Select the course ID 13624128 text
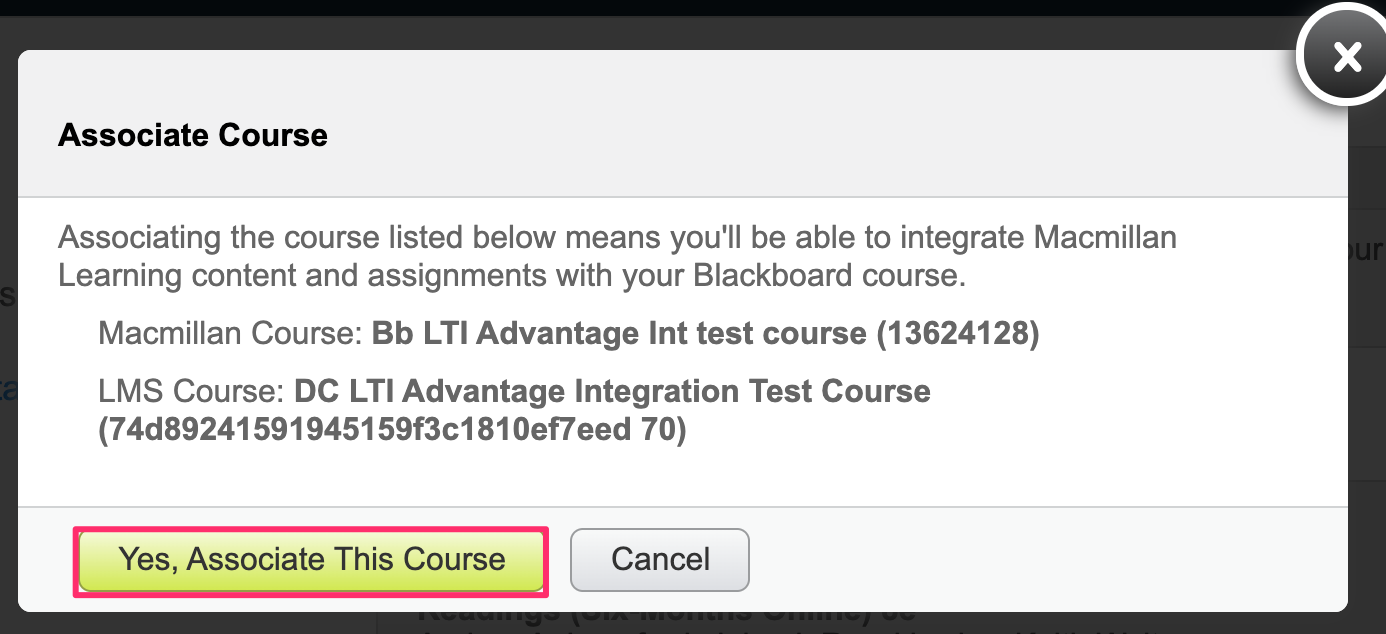Viewport: 1386px width, 634px height. click(x=970, y=333)
